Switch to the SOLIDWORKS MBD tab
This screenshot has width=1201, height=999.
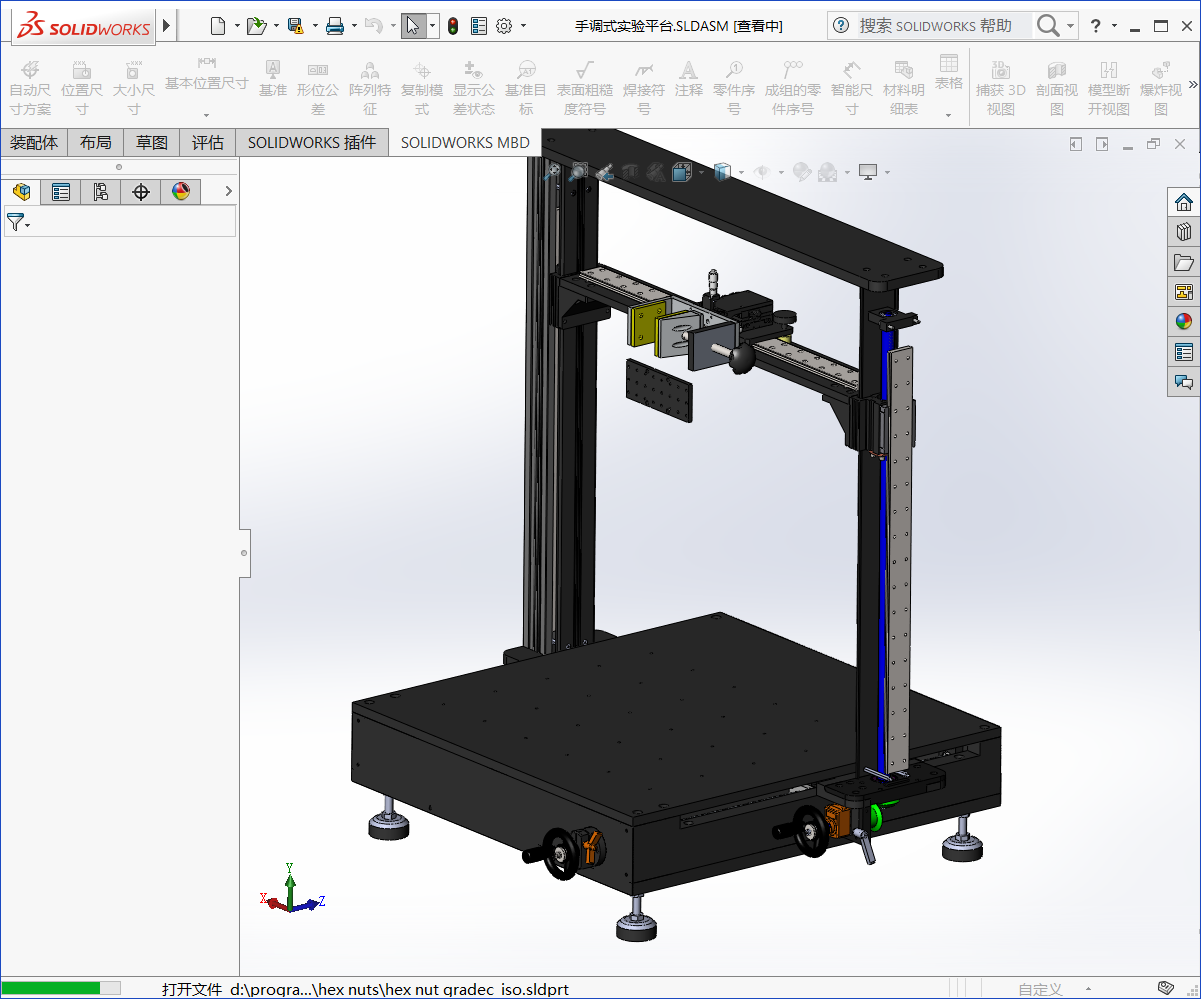465,143
